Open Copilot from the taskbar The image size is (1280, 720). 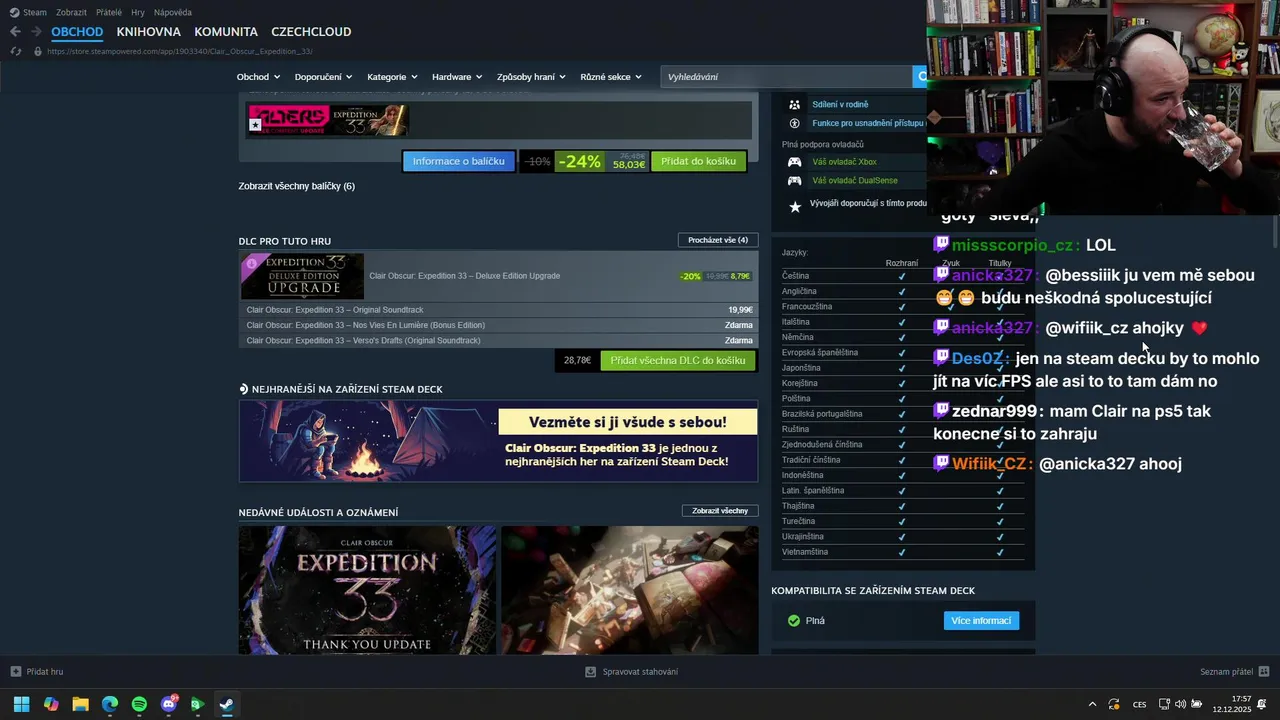click(x=51, y=704)
